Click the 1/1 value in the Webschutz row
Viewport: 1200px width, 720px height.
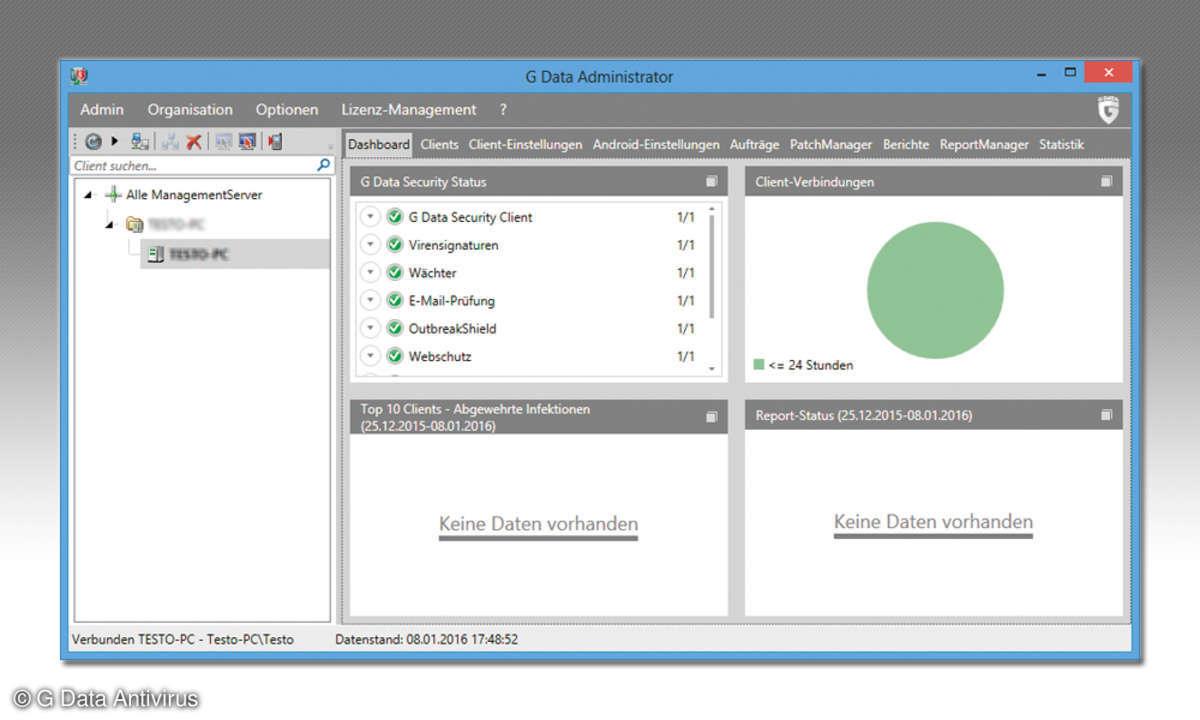686,356
